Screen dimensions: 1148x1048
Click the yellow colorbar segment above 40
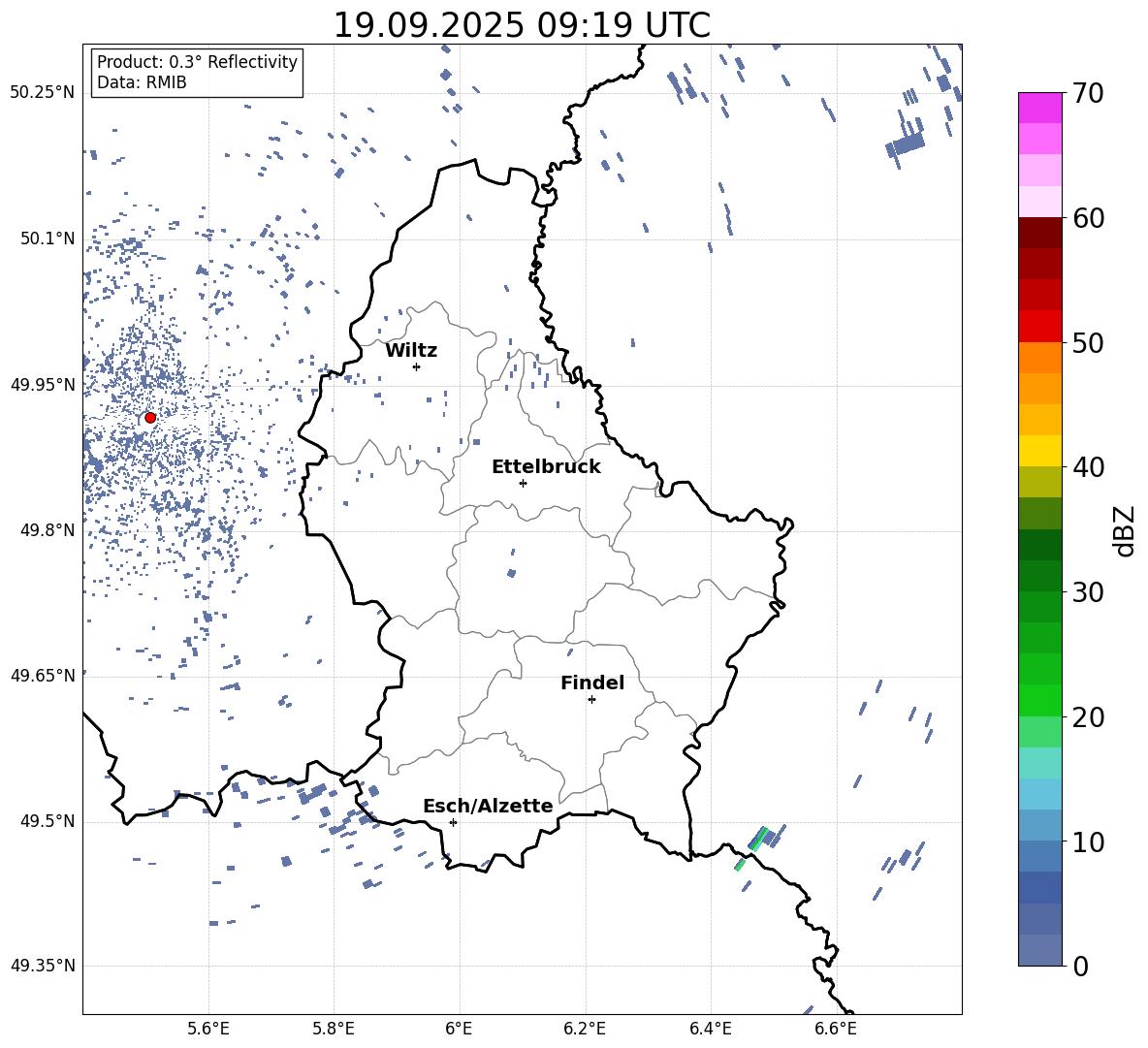1039,452
